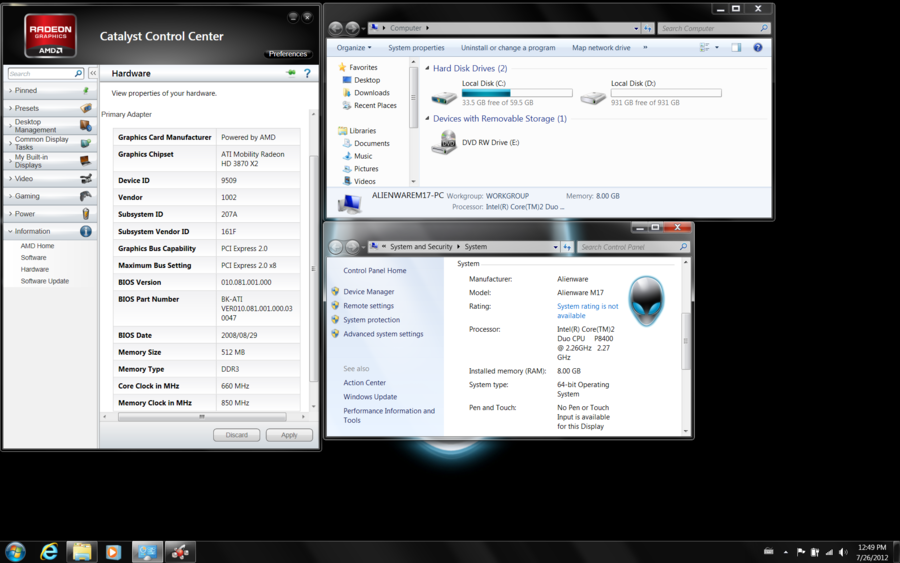Click Back button in System window

click(x=336, y=247)
